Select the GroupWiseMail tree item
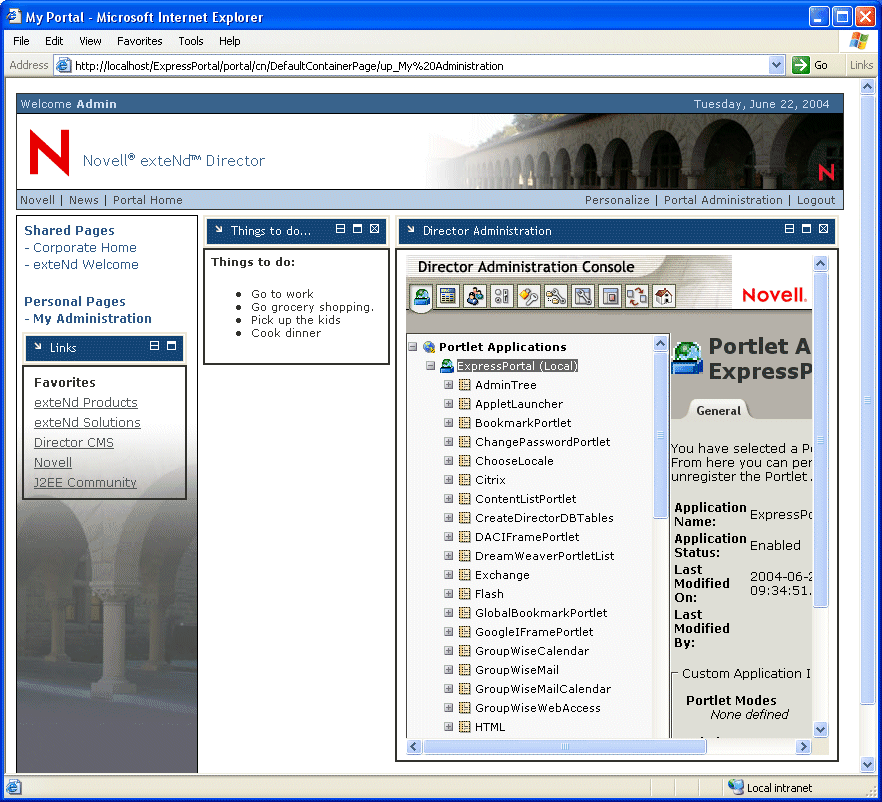This screenshot has width=882, height=802. point(516,670)
